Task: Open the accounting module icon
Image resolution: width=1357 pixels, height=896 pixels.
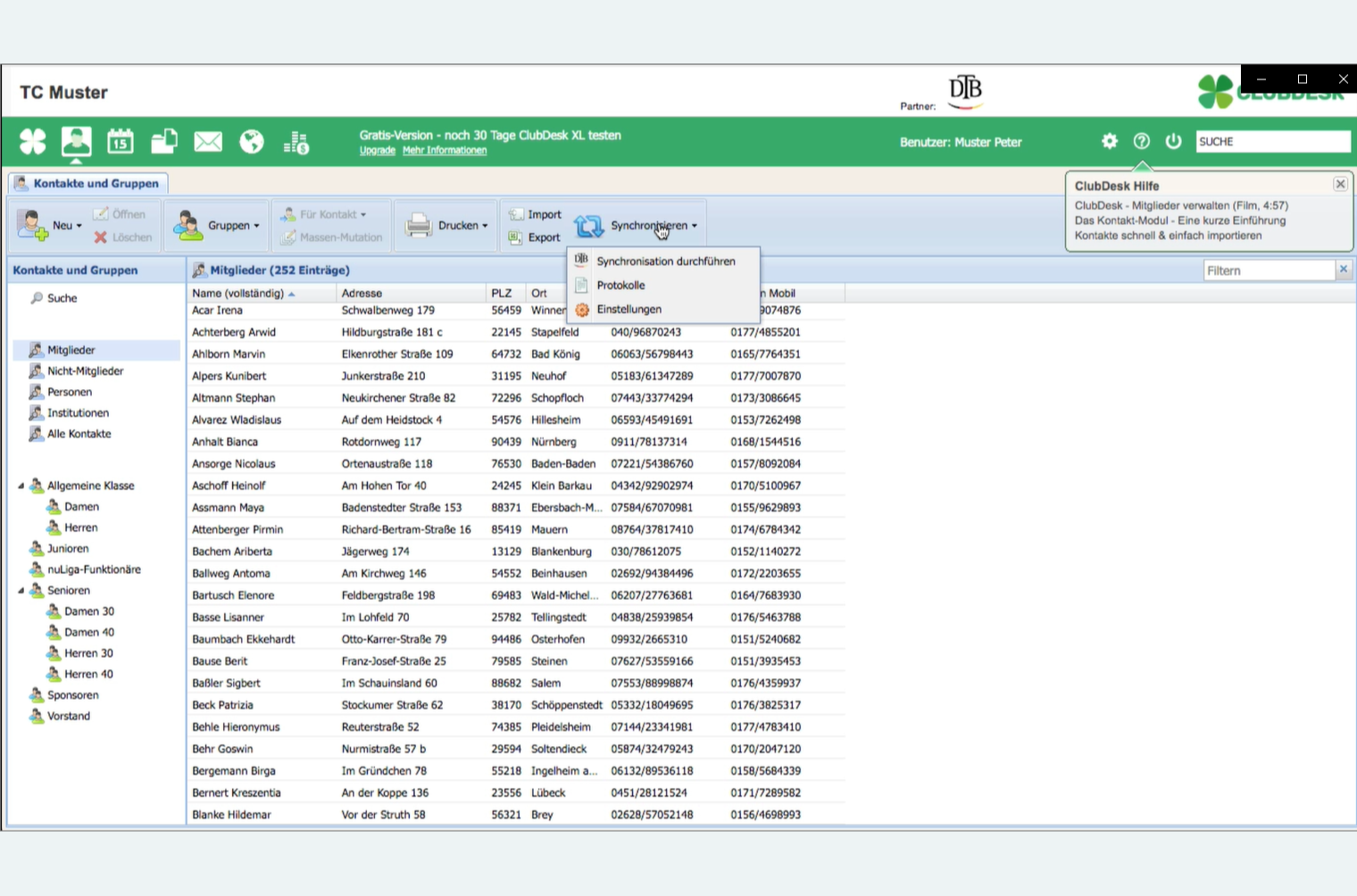Action: 296,142
